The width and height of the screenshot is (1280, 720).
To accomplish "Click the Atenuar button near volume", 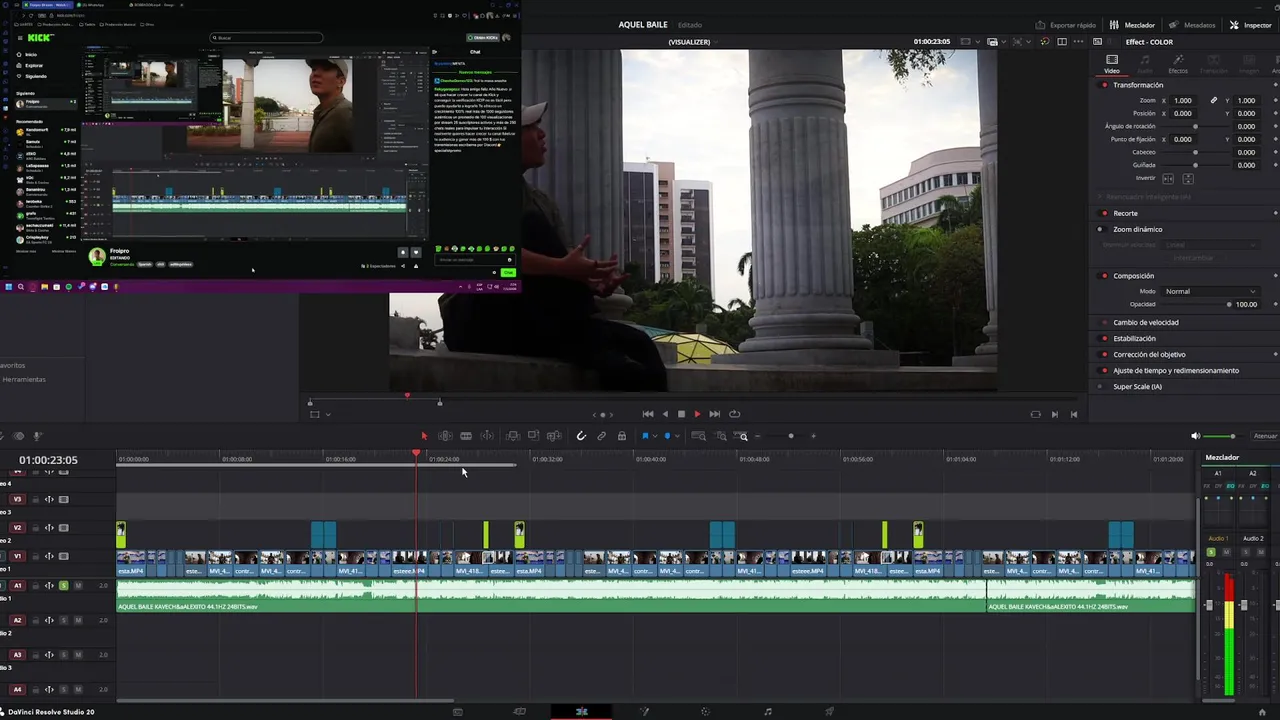I will [x=1265, y=436].
